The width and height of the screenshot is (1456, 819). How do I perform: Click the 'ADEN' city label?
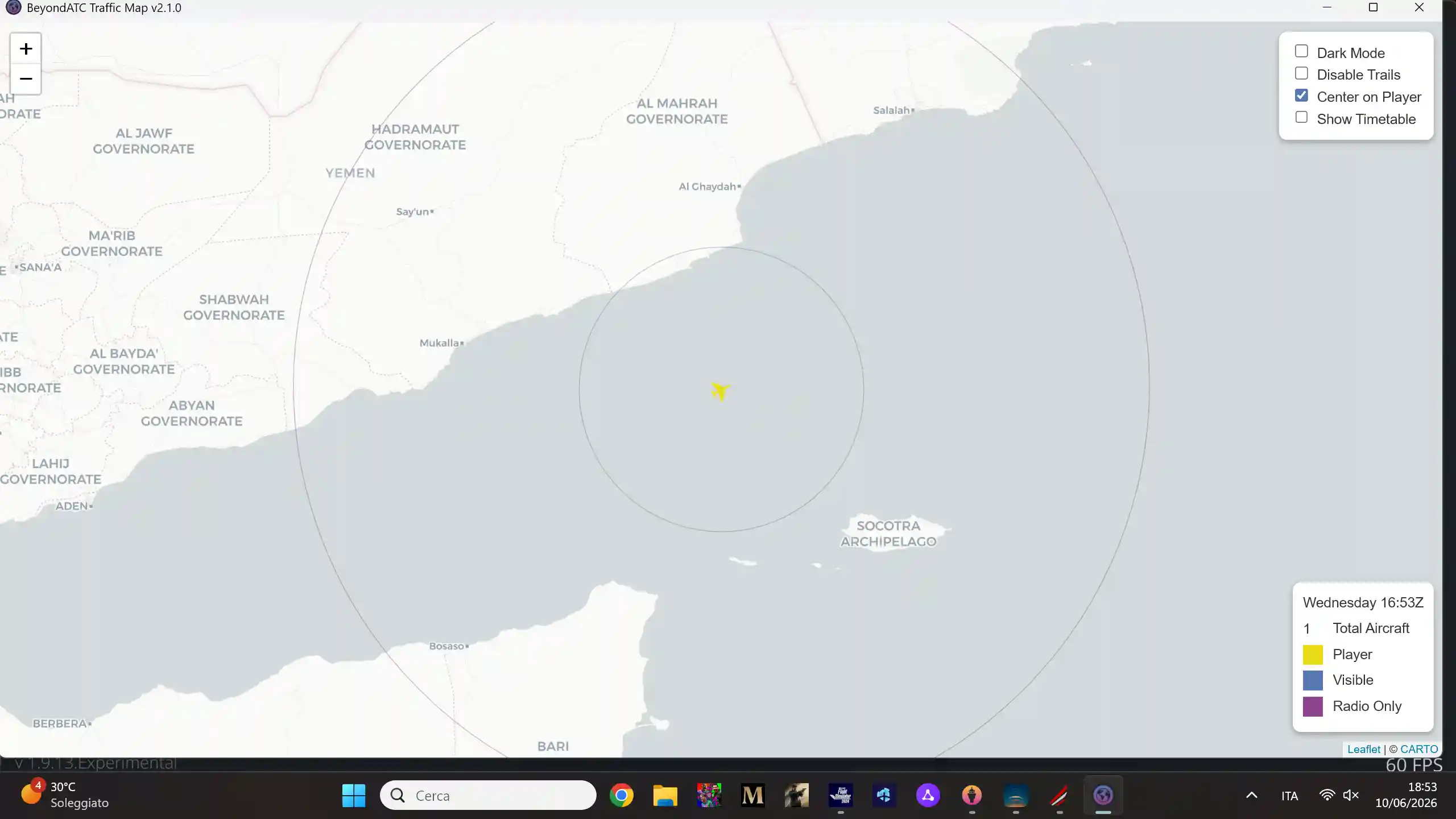tap(71, 506)
